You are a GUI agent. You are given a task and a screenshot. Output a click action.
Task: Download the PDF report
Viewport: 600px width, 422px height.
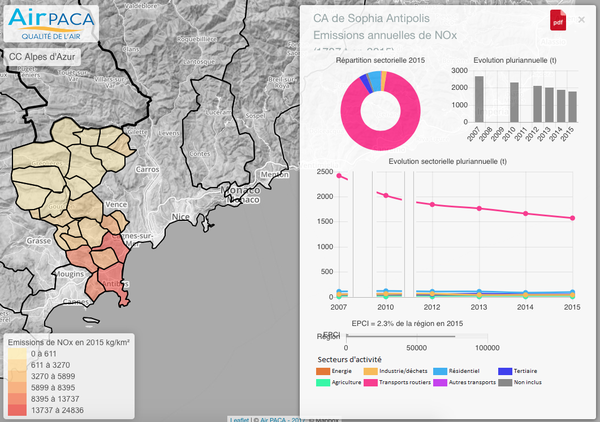(557, 20)
